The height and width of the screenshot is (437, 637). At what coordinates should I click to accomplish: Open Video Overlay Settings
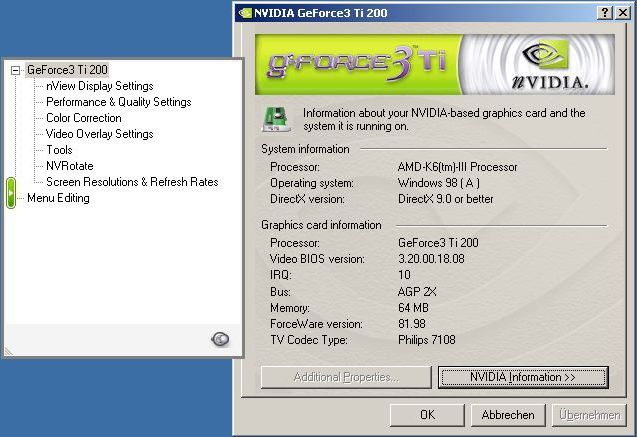[x=100, y=134]
